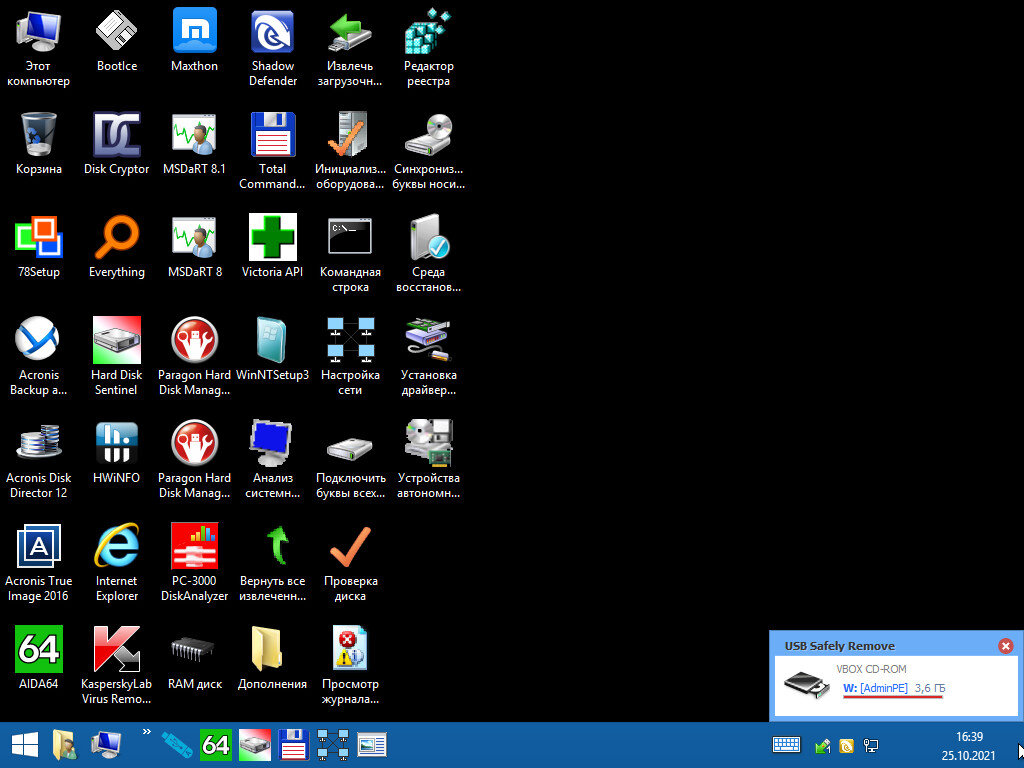Screen dimensions: 1024x768
Task: Launch Disk Cryptor from the desktop
Action: 117,144
